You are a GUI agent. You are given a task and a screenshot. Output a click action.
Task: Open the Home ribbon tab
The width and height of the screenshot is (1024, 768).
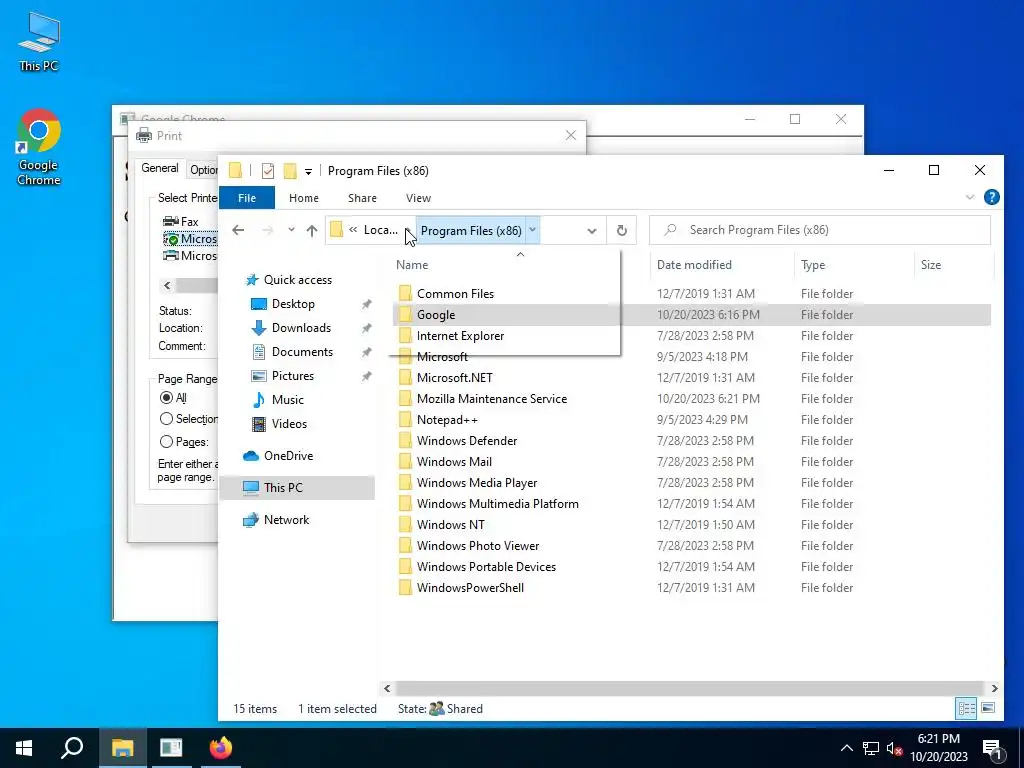[x=304, y=198]
